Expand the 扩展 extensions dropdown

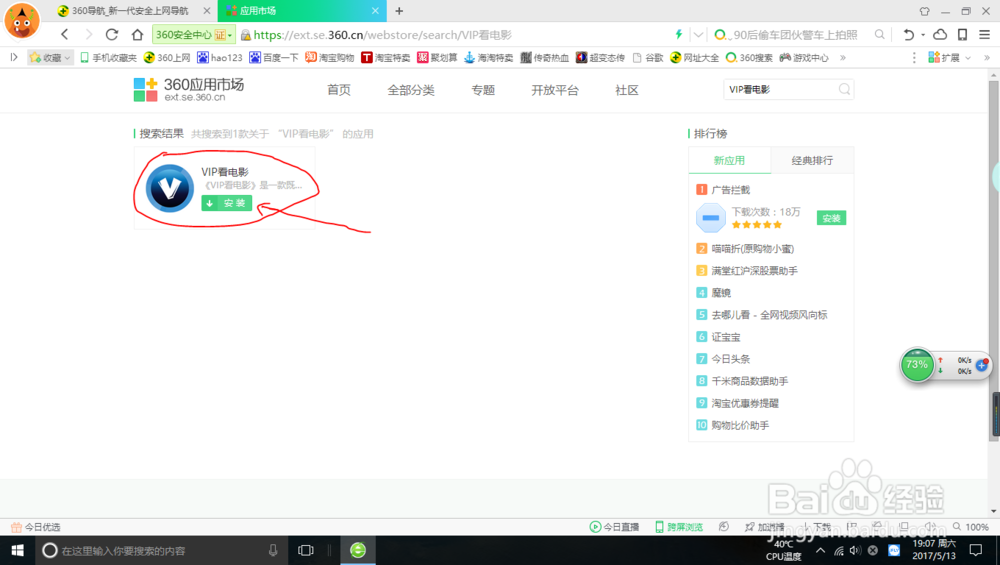point(950,57)
